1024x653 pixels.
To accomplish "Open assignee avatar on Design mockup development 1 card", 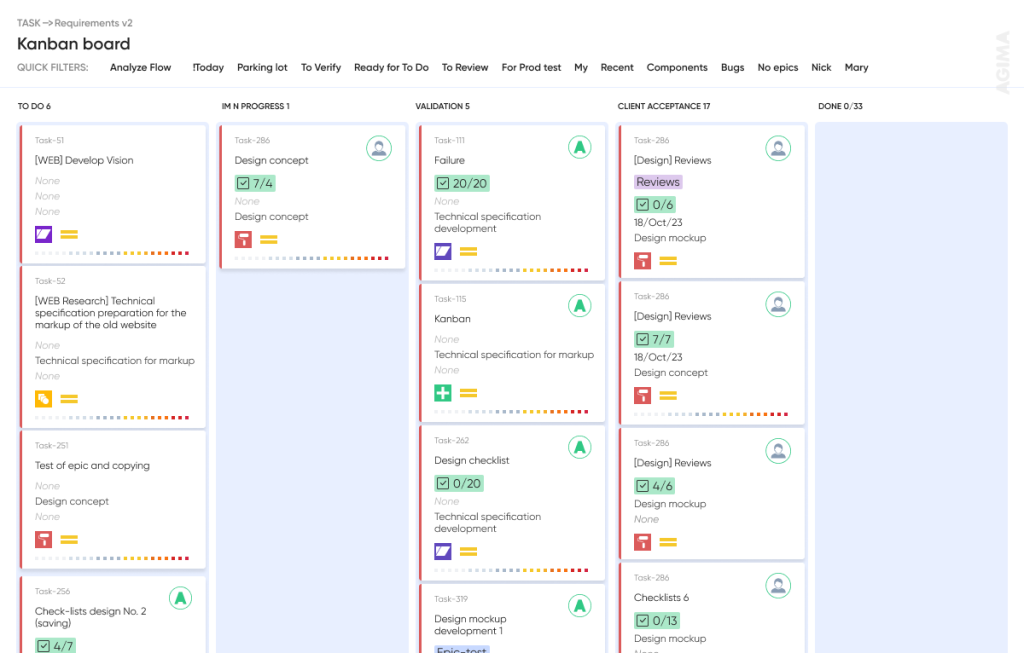I will point(579,606).
